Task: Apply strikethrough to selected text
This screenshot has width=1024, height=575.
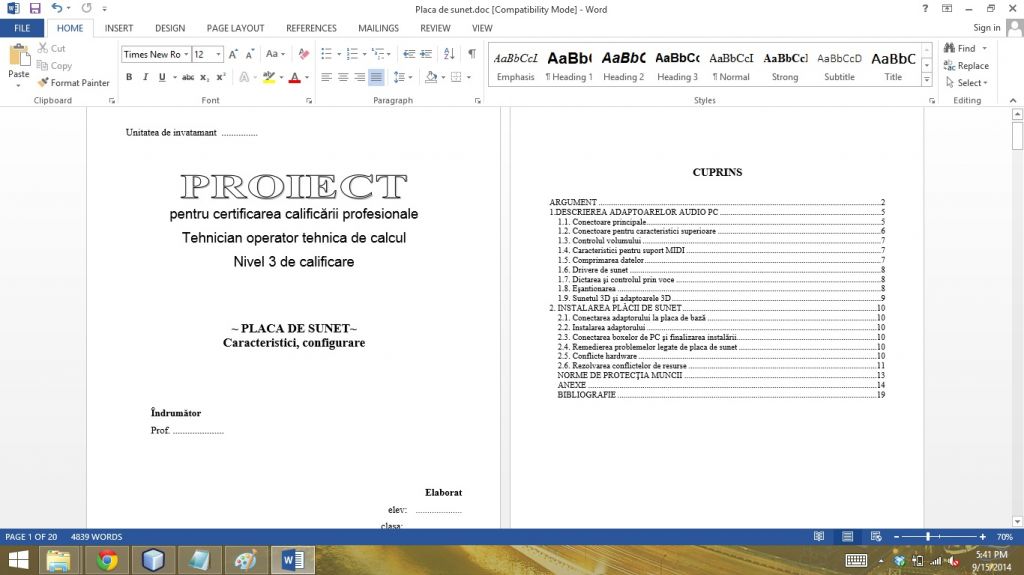Action: [188, 77]
